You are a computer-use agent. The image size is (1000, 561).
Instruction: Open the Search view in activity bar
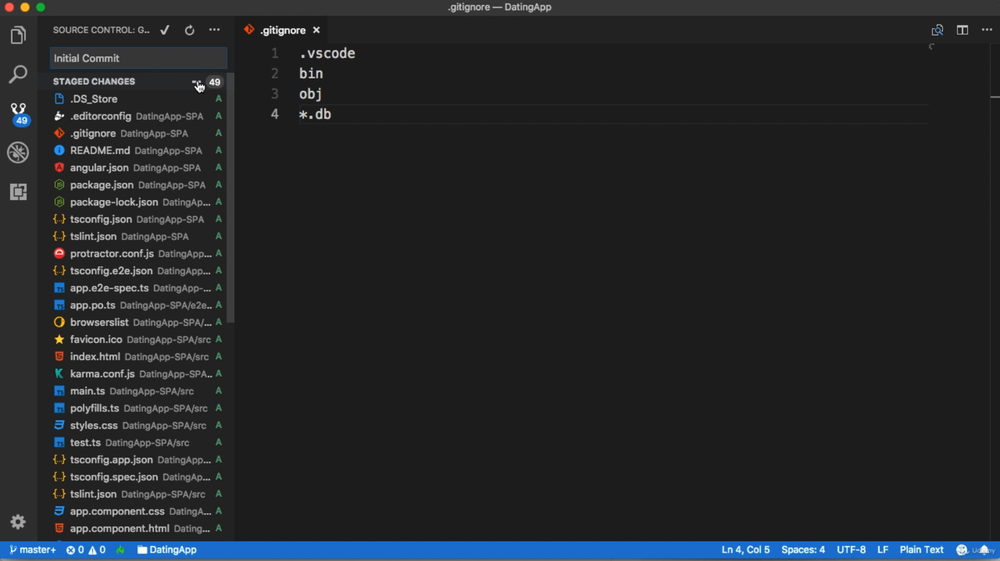(x=18, y=74)
